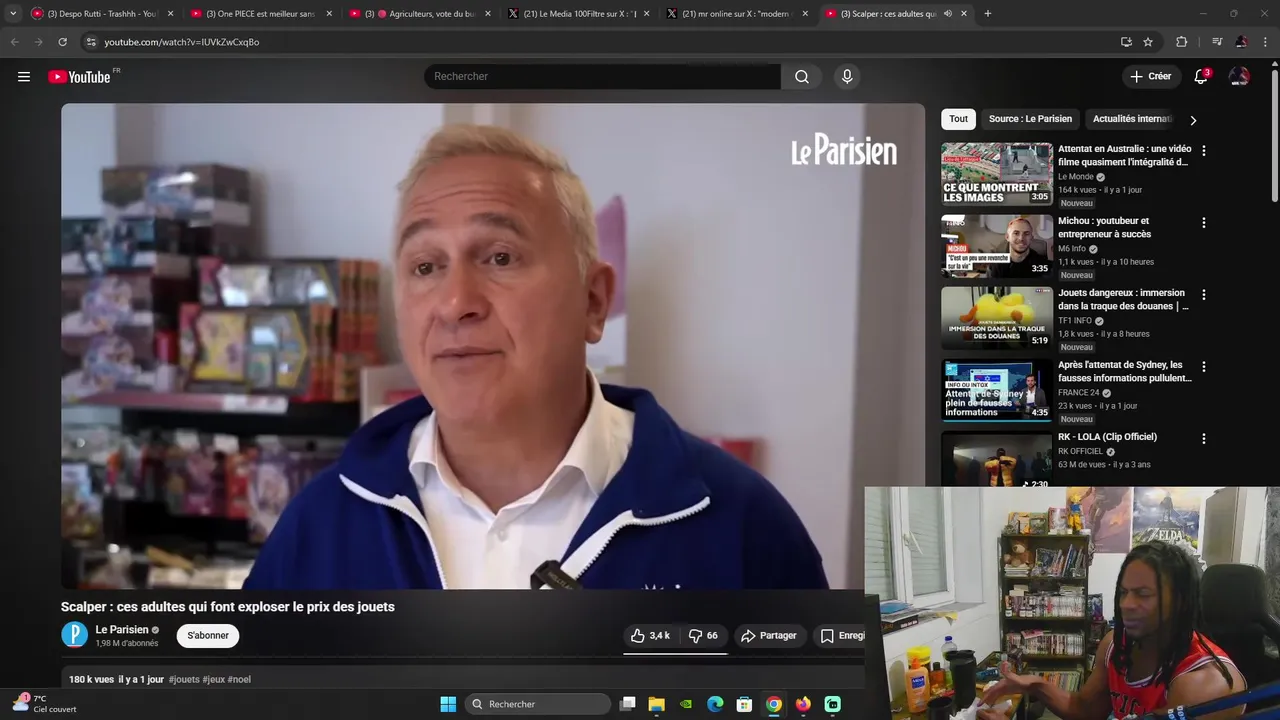Open Le Parisien channel avatar
Image resolution: width=1280 pixels, height=720 pixels.
[74, 635]
